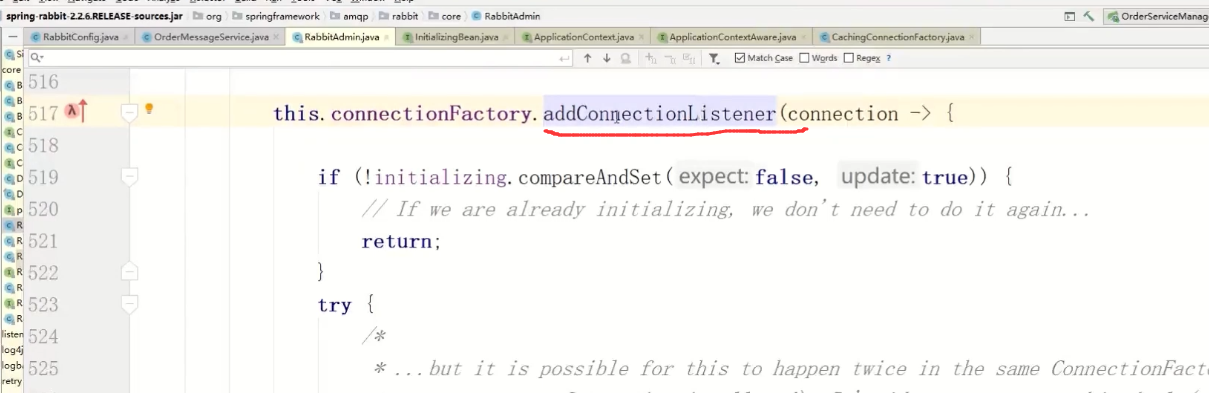This screenshot has width=1209, height=393.
Task: Select the core folder in project tree
Action: tap(11, 70)
